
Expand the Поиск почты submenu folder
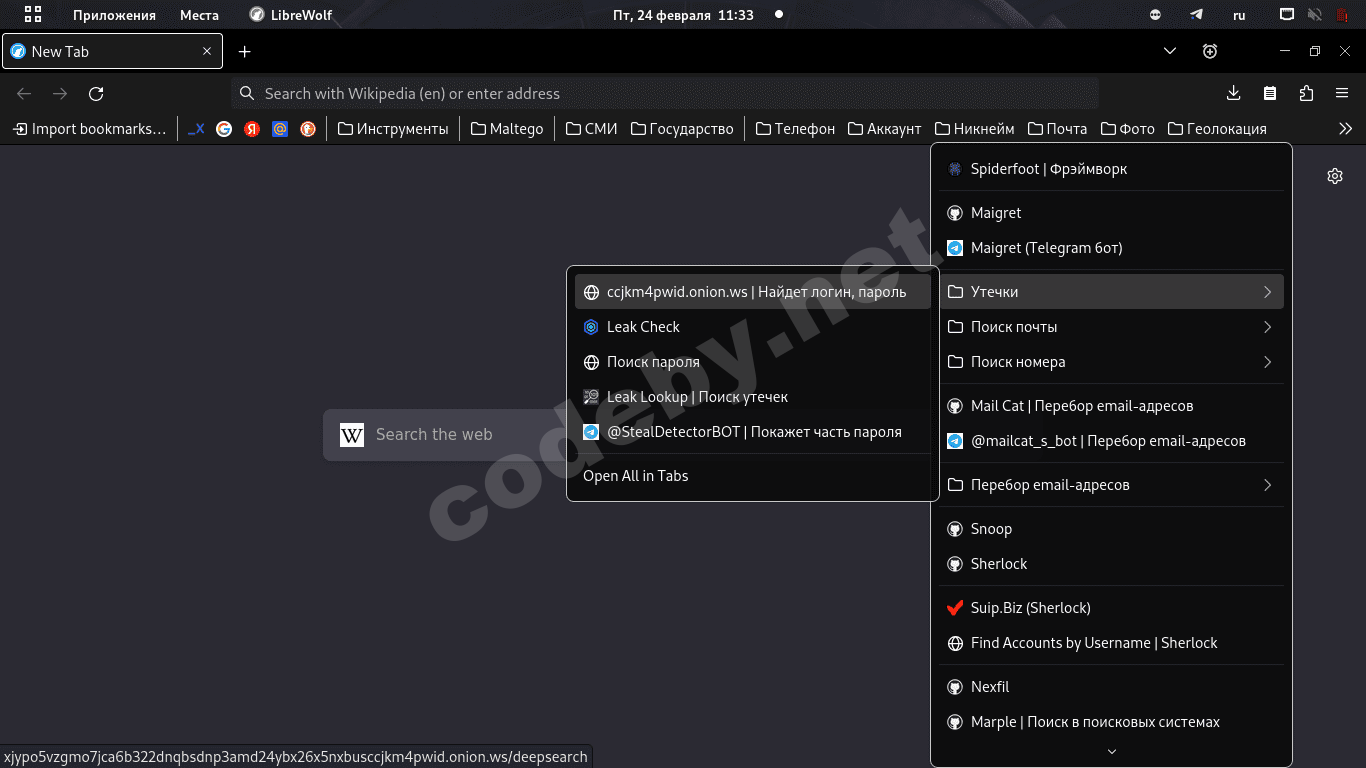1111,327
